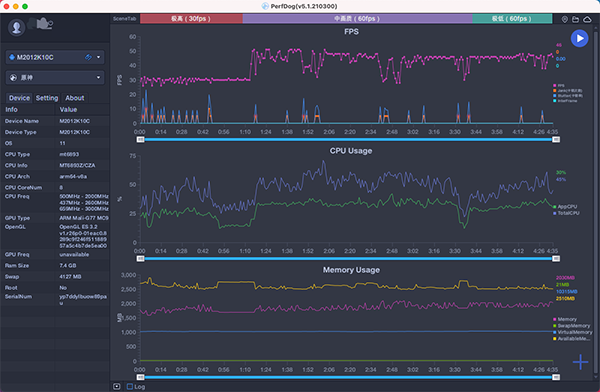Screen dimensions: 600x392
Task: Select the Device Name row
Action: click(55, 121)
